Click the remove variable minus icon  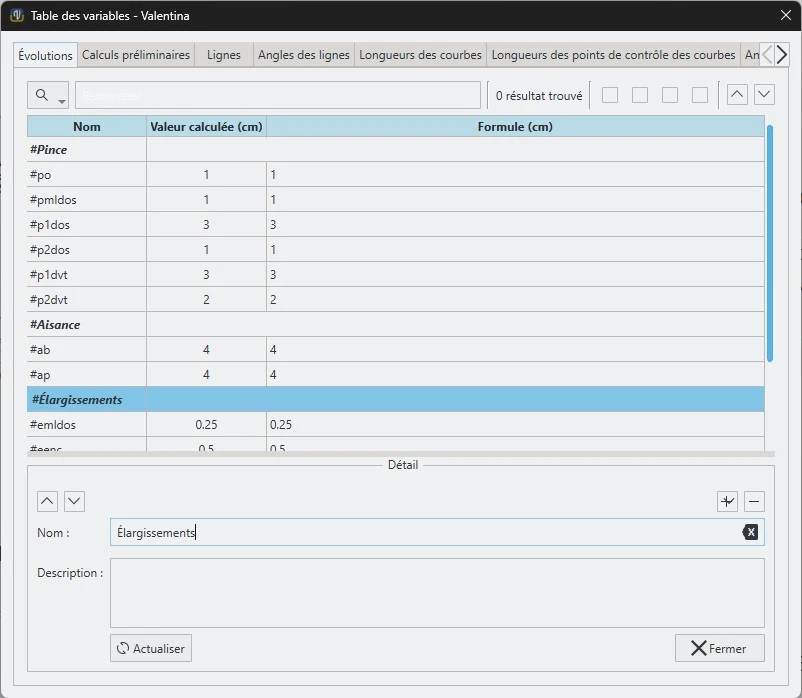(x=754, y=501)
